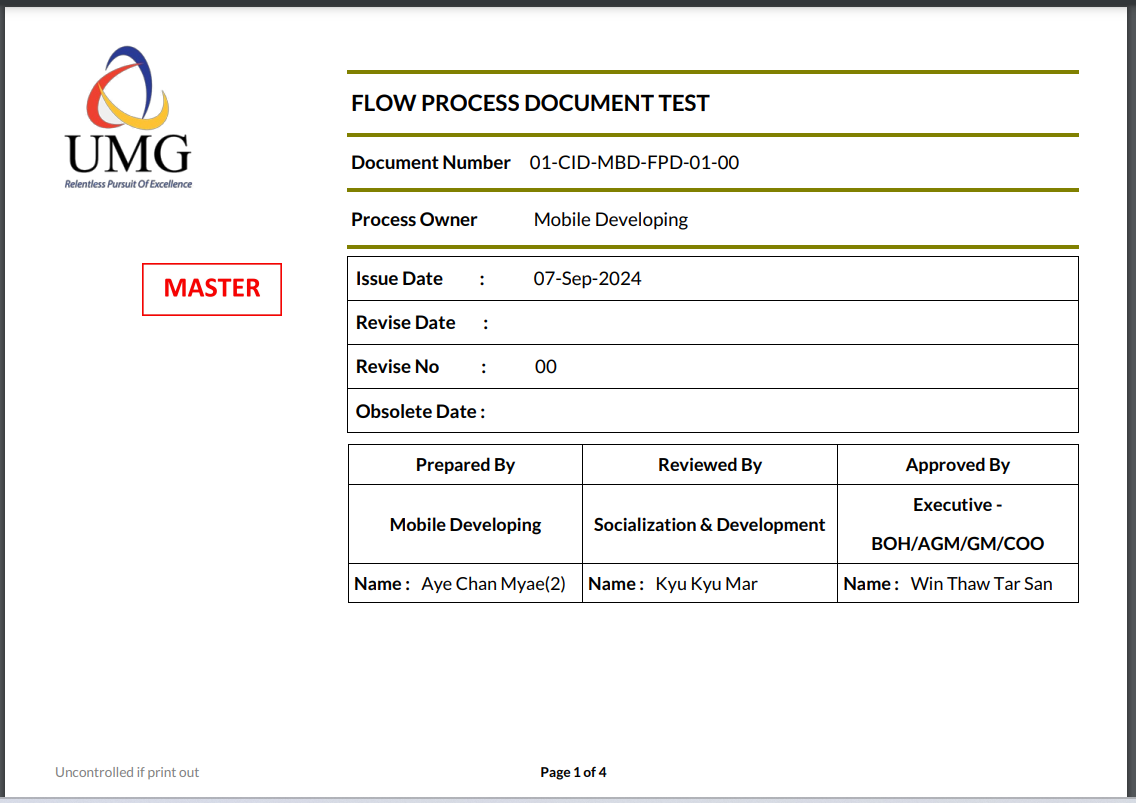This screenshot has height=803, width=1136.
Task: Click the 'Revise Date' label
Action: tap(405, 323)
